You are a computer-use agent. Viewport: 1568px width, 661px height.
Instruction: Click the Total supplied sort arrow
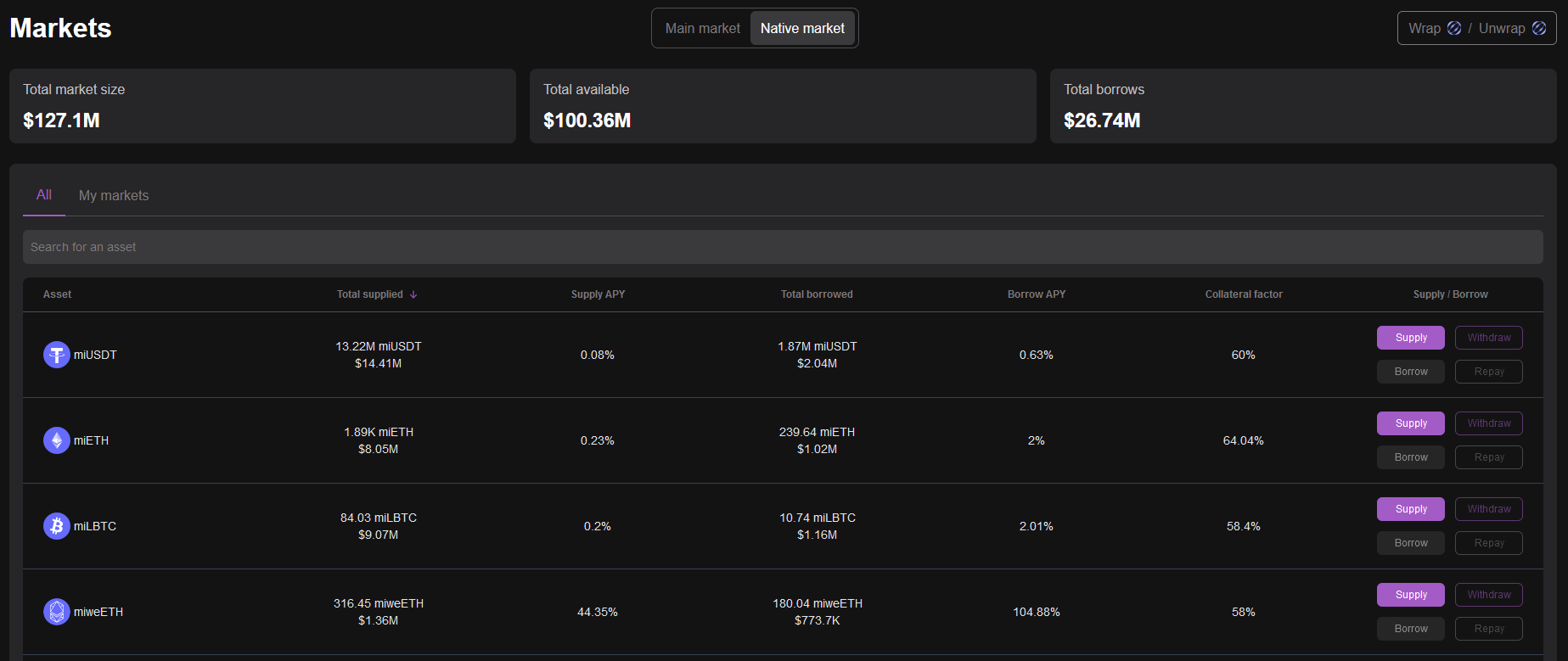point(413,294)
